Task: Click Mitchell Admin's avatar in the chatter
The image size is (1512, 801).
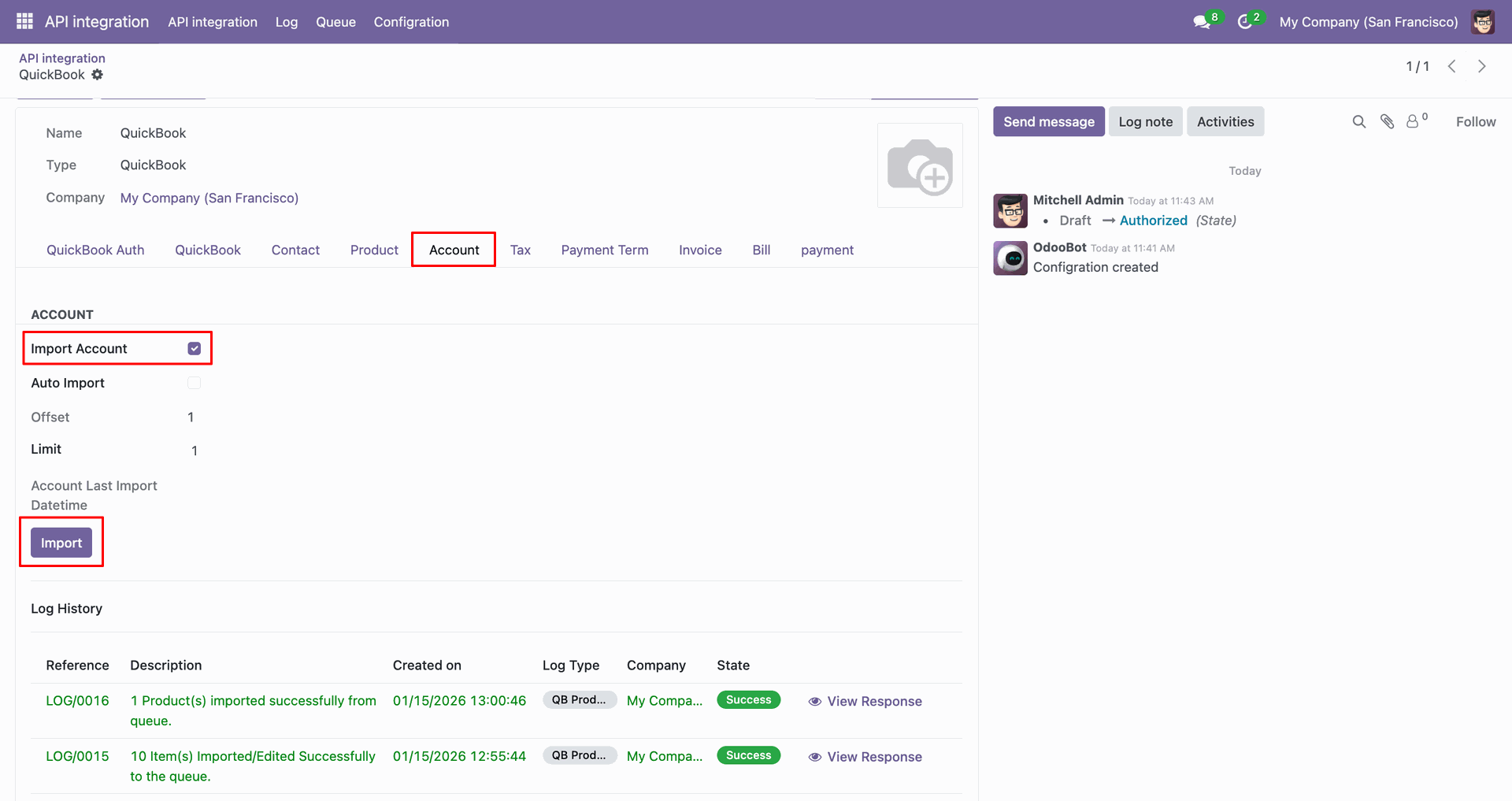Action: pos(1010,211)
